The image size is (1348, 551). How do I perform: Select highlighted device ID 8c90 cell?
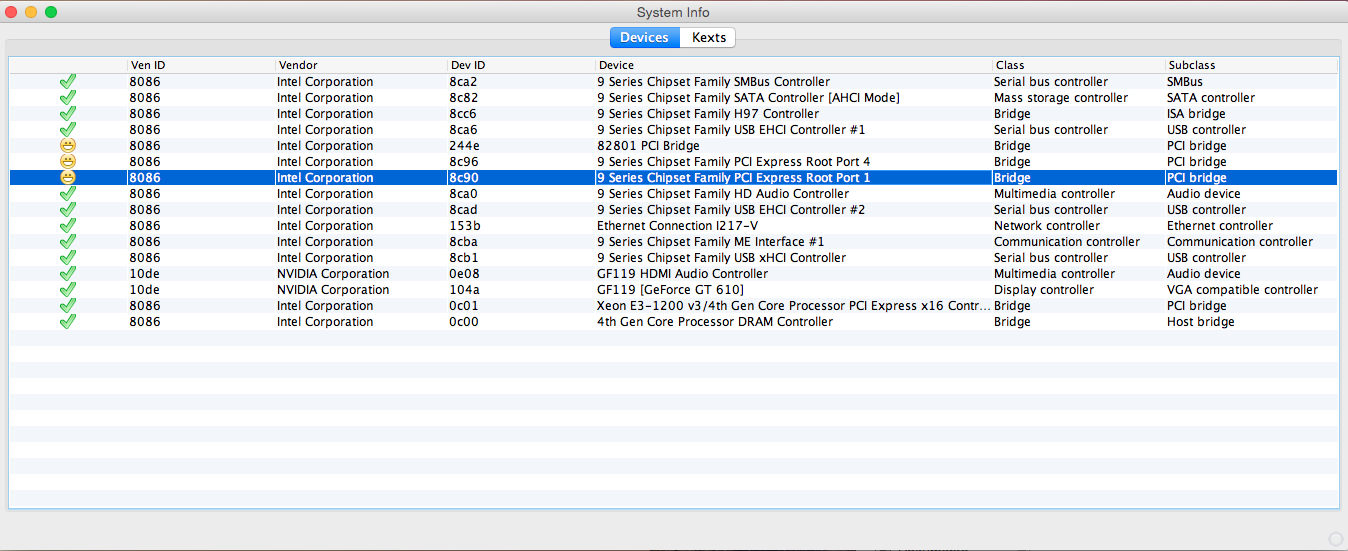point(464,178)
